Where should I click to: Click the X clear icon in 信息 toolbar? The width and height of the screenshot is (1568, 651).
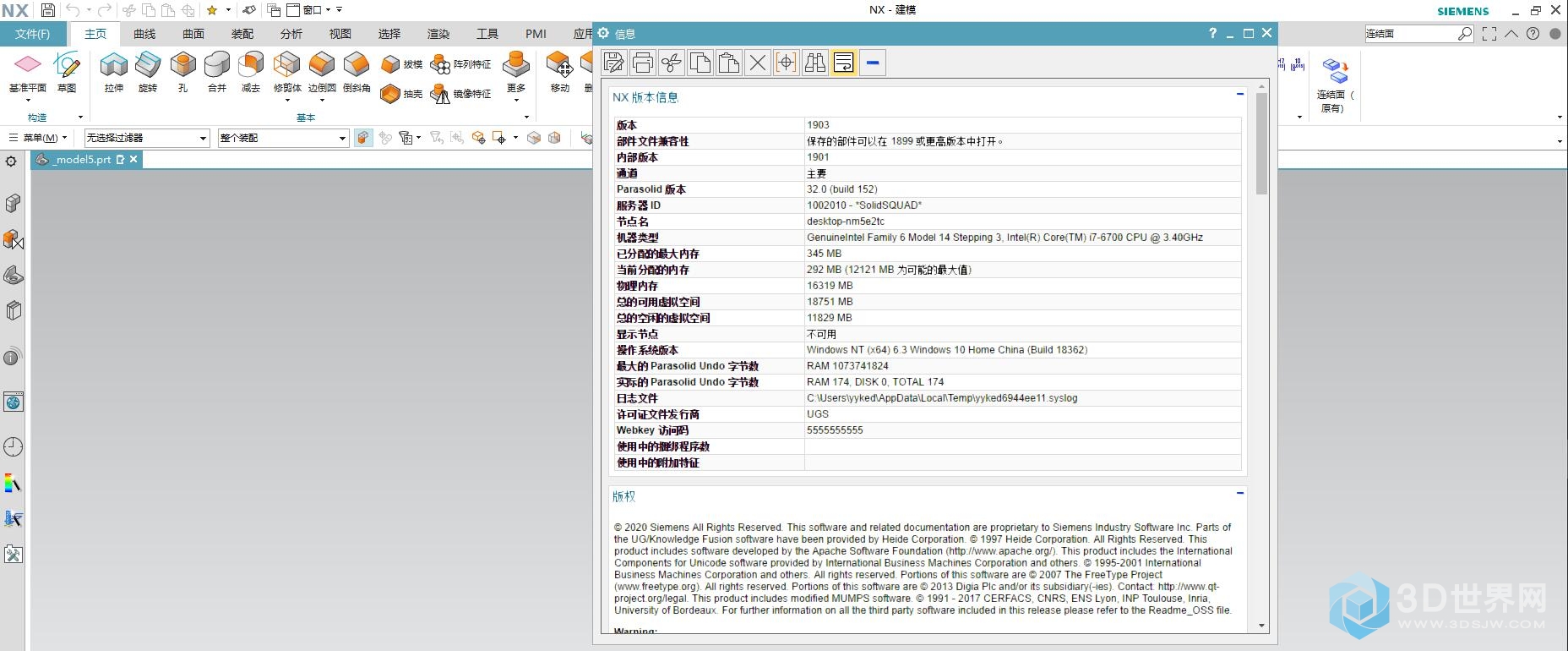pos(758,63)
